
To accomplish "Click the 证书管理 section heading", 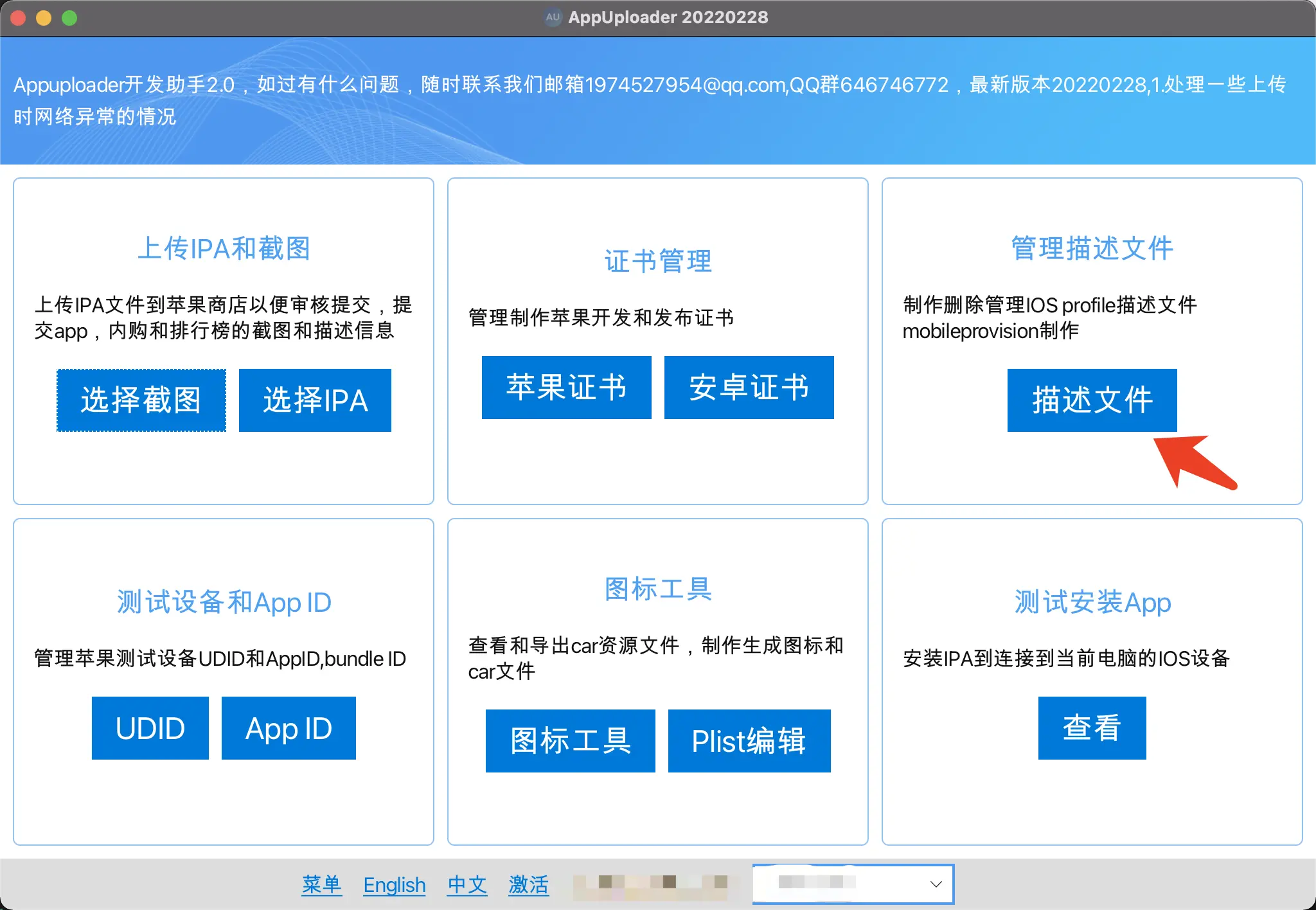I will [657, 261].
